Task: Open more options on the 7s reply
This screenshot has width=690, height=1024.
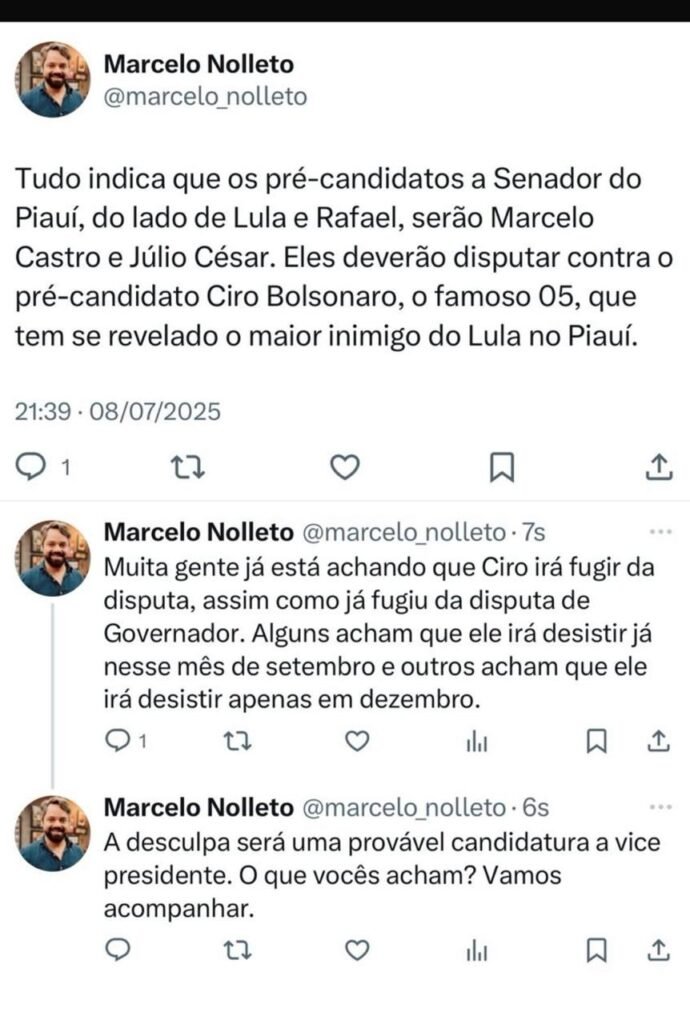Action: click(661, 531)
